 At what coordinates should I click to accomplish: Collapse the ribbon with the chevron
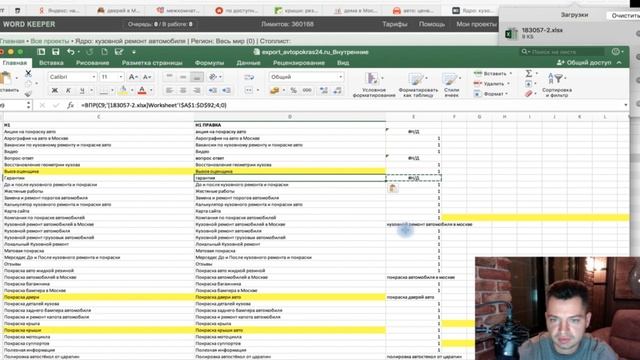(x=619, y=62)
